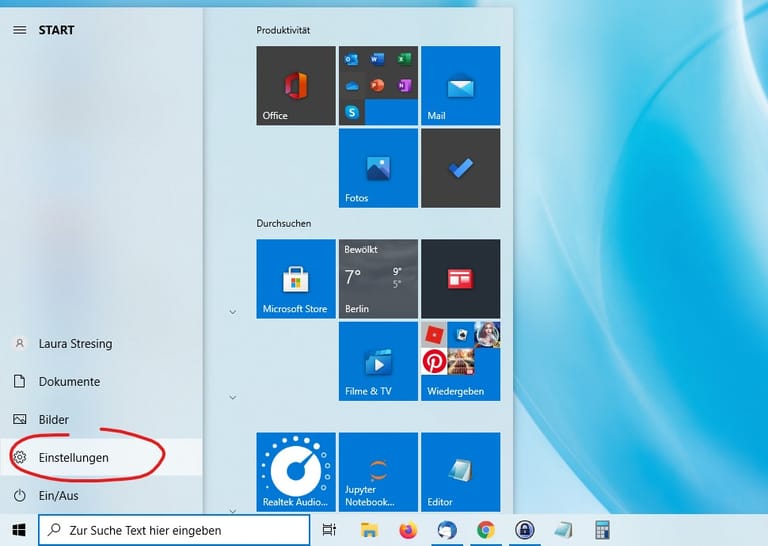
Task: Open the Mail tile
Action: 460,86
